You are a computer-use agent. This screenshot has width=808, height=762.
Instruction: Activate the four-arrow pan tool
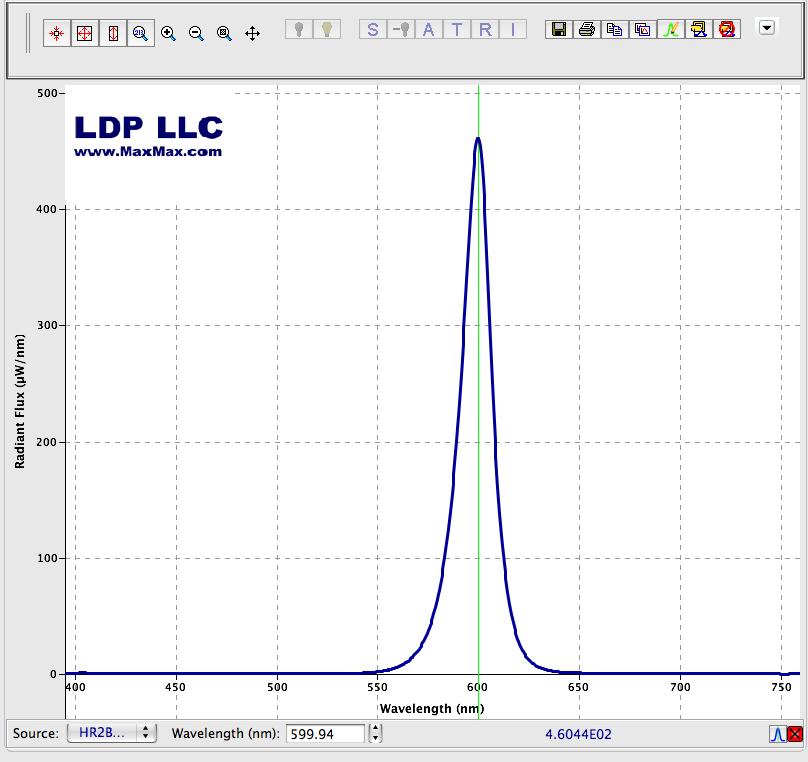pyautogui.click(x=252, y=33)
